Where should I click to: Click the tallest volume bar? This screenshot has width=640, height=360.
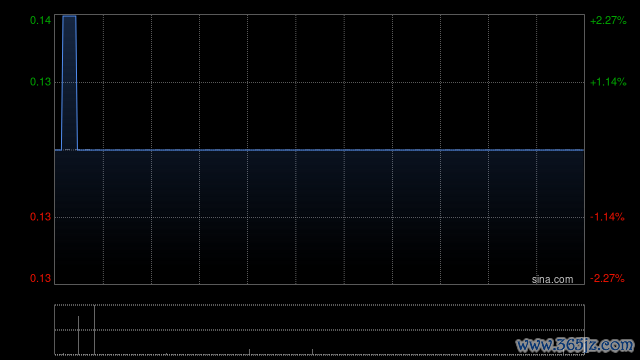(x=94, y=330)
